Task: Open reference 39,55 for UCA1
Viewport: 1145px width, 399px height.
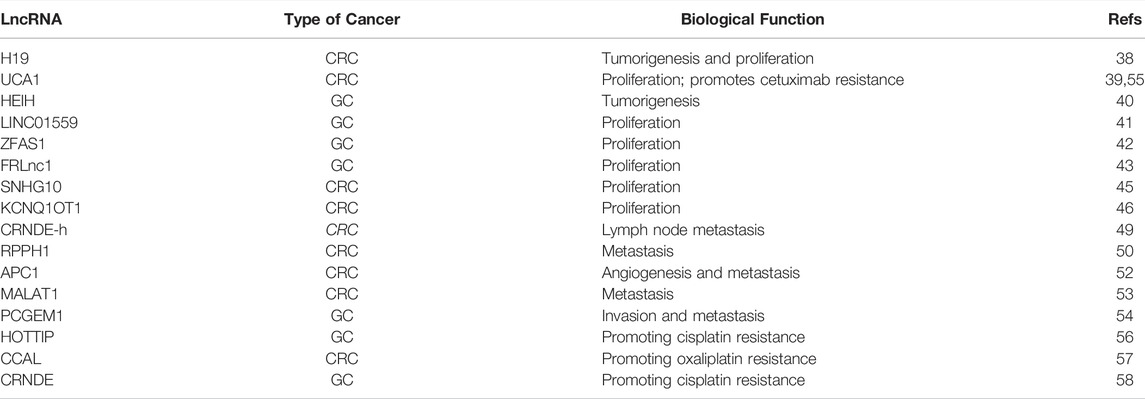Action: coord(1125,80)
